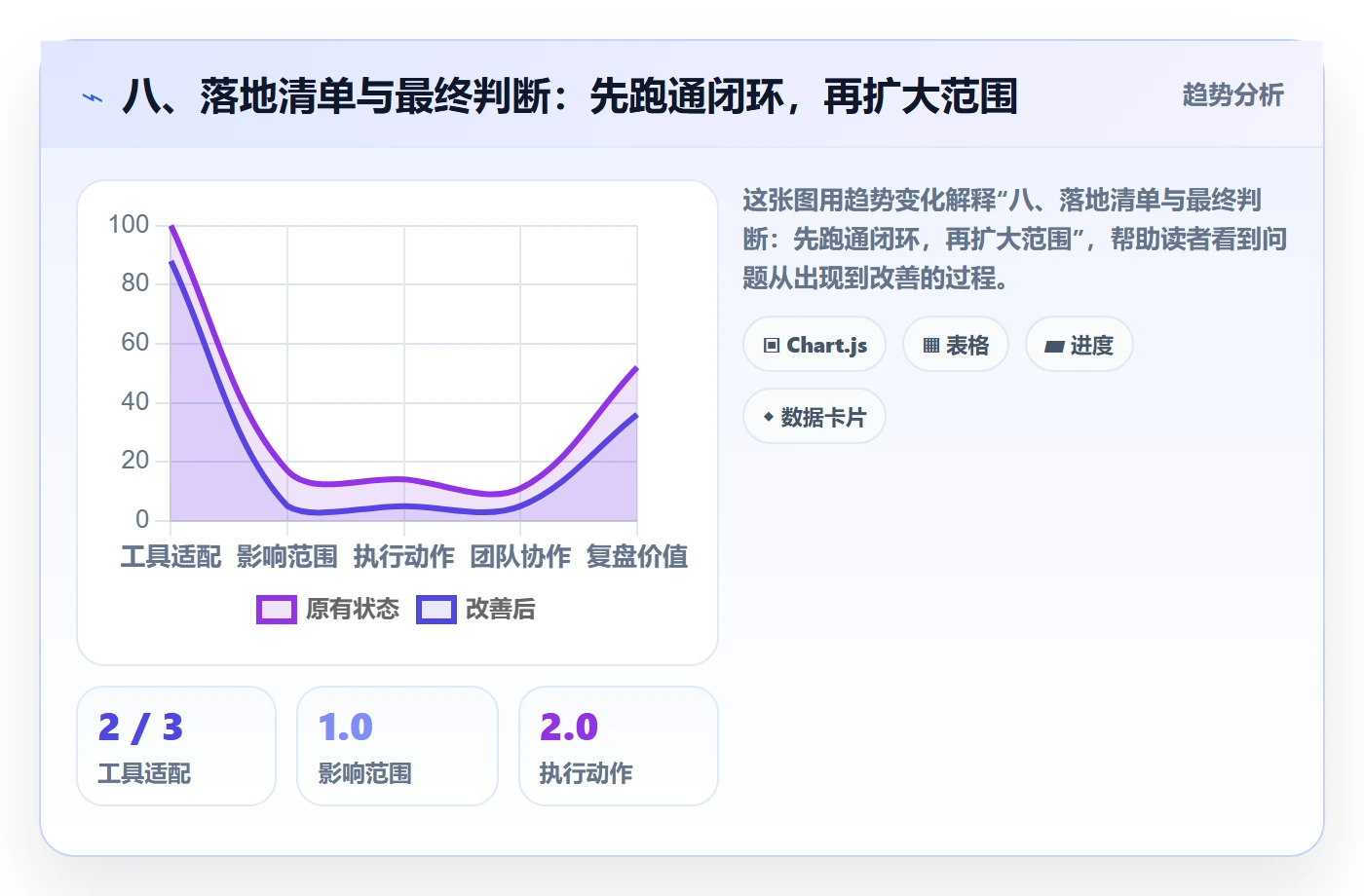Click the diamond icon in 数据卡片 tag
The height and width of the screenshot is (896, 1364).
[x=769, y=417]
